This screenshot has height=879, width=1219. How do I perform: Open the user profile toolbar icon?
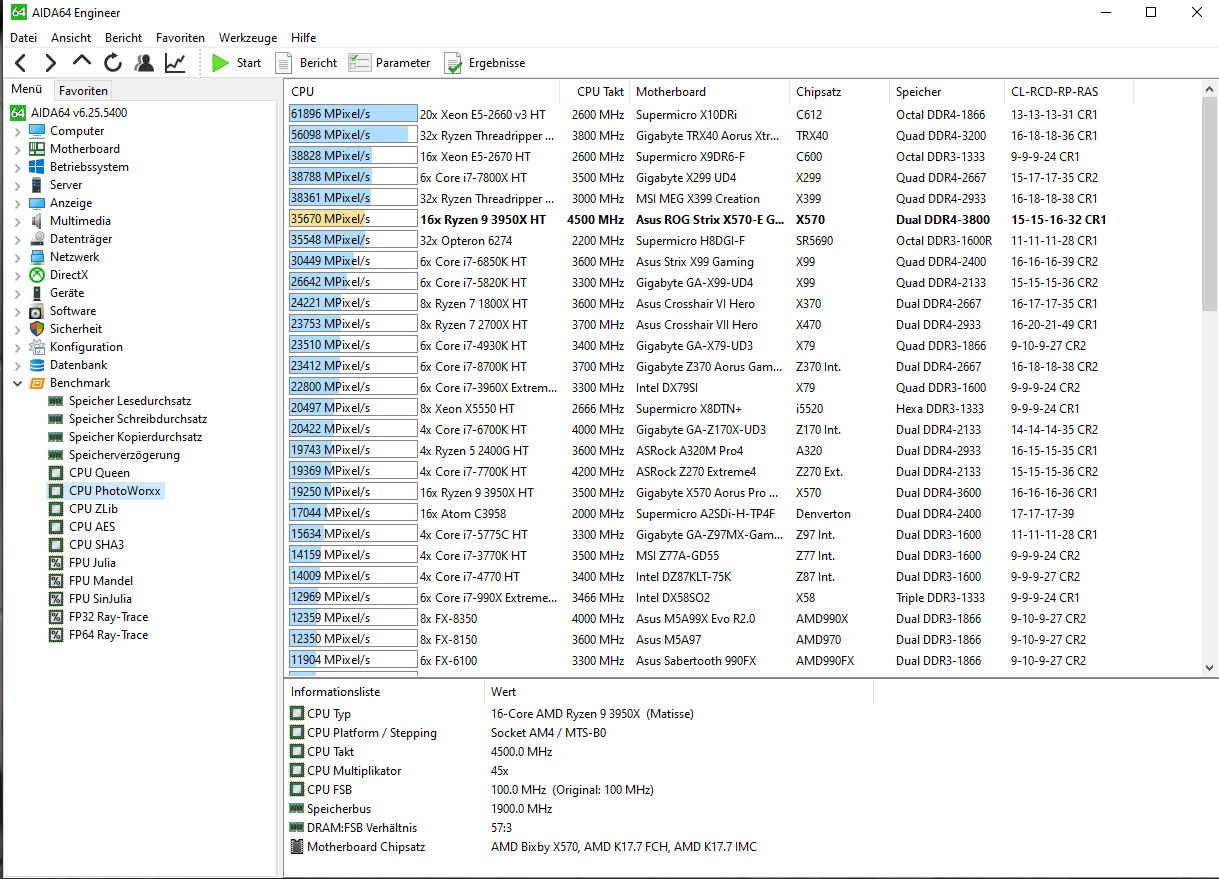coord(144,63)
